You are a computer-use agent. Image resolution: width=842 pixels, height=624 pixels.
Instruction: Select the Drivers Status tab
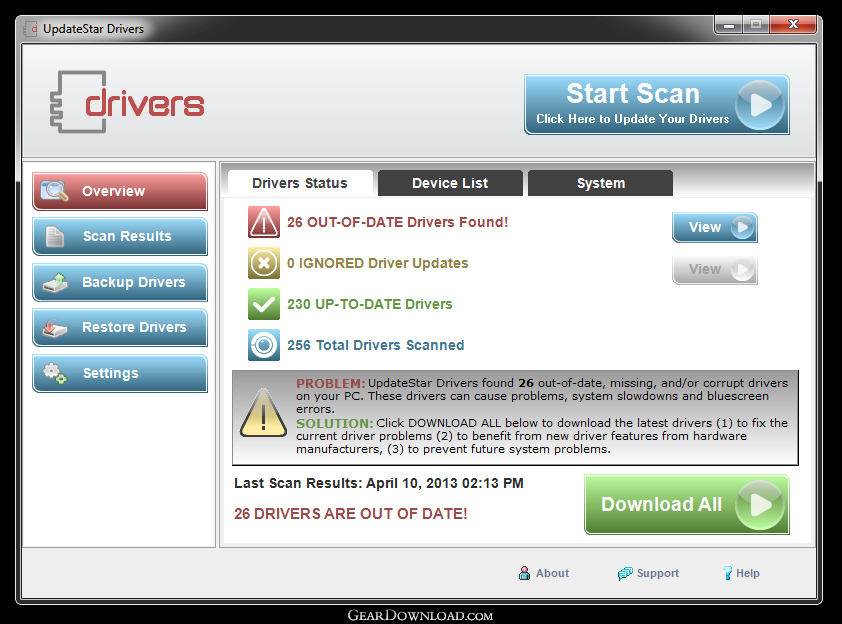click(300, 183)
